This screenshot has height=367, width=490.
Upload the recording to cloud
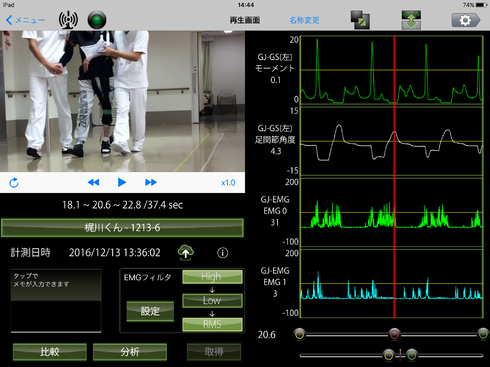tap(186, 252)
